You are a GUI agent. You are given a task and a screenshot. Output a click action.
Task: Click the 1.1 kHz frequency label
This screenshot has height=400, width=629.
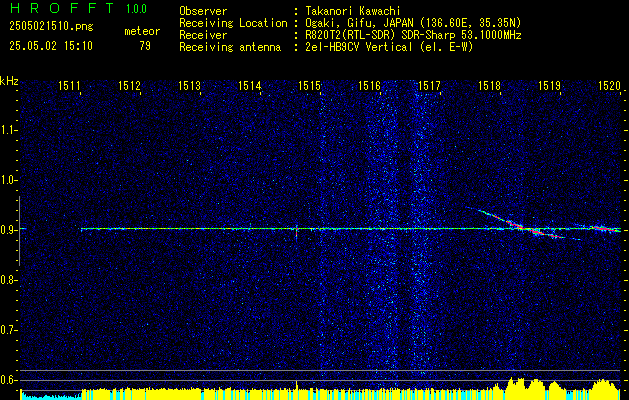(7, 130)
